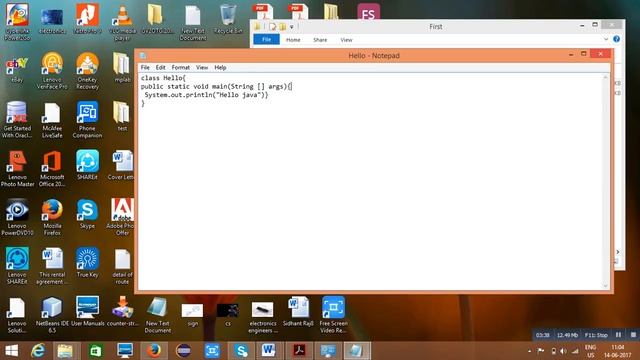Click Properties icon in First window title bar
Screen dimensions: 640x360
click(272, 27)
